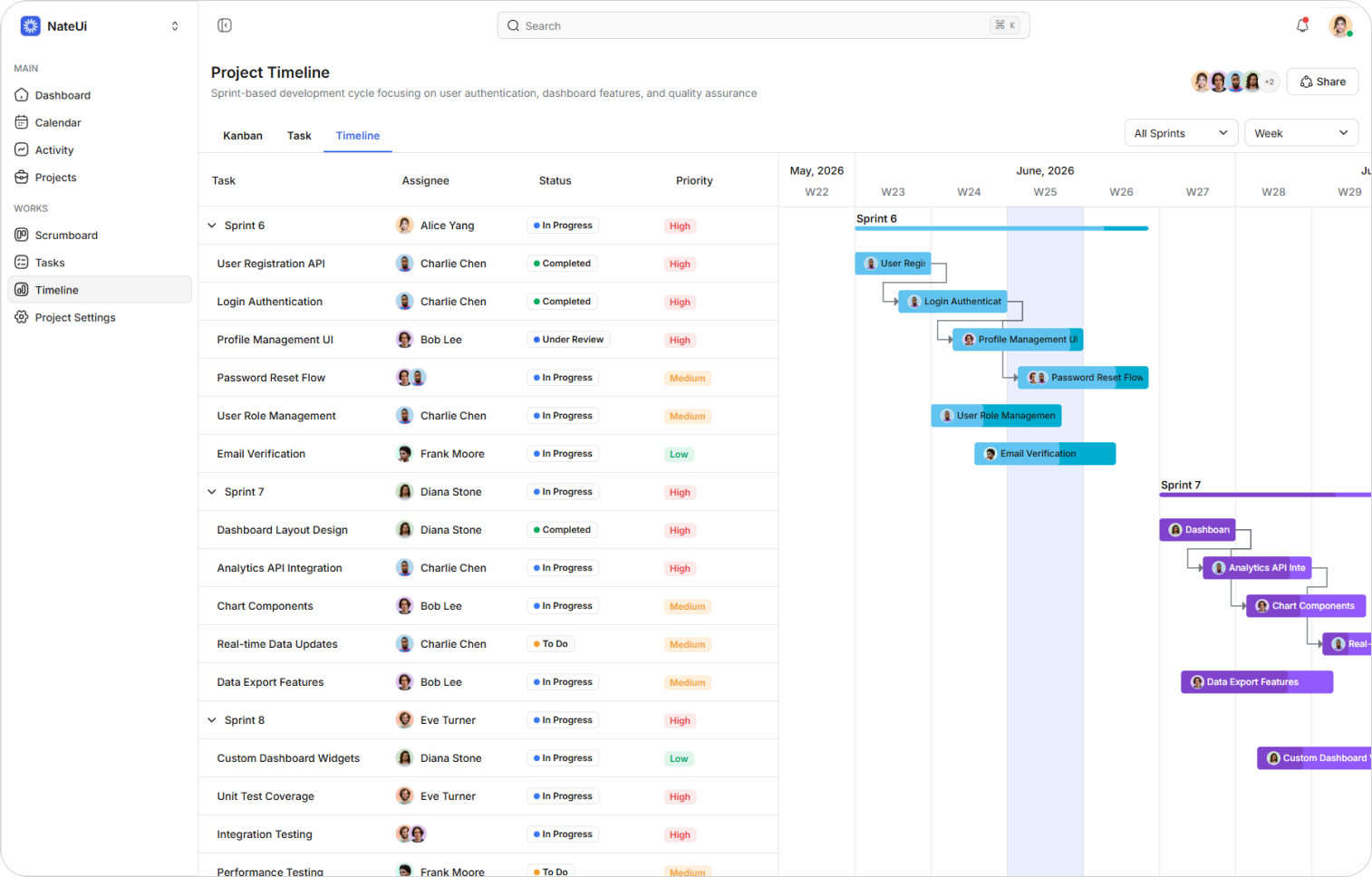Click the Sprint 6 progress bar
This screenshot has width=1372, height=877.
1001,228
